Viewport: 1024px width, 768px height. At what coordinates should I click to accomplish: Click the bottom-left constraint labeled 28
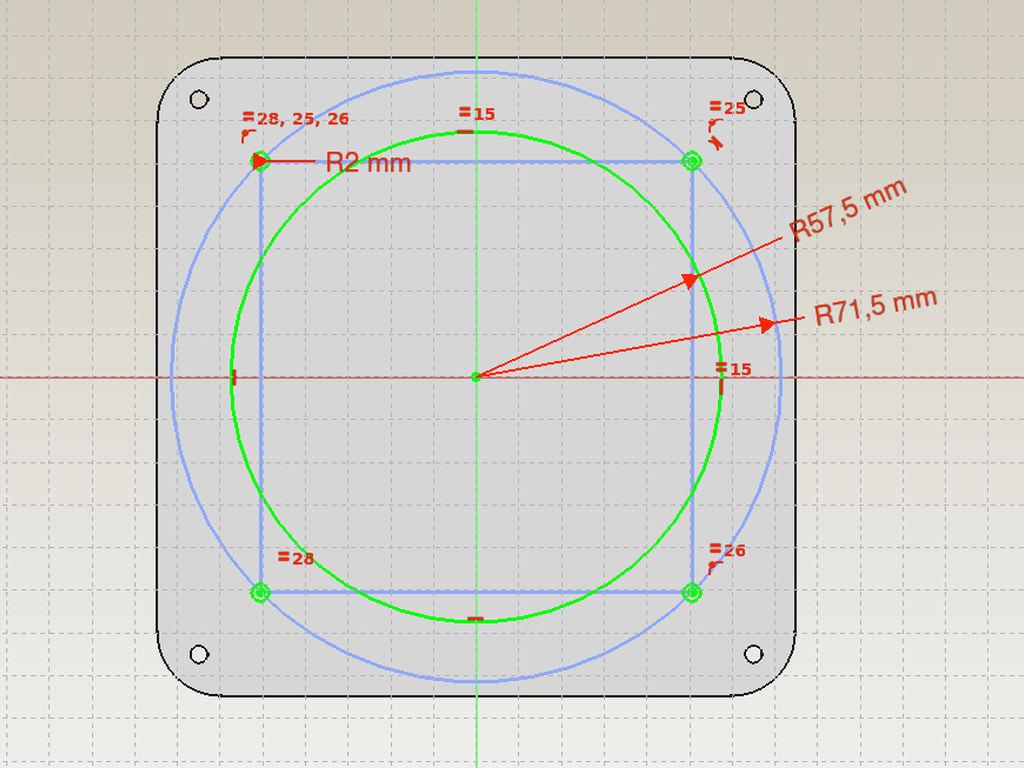[297, 558]
